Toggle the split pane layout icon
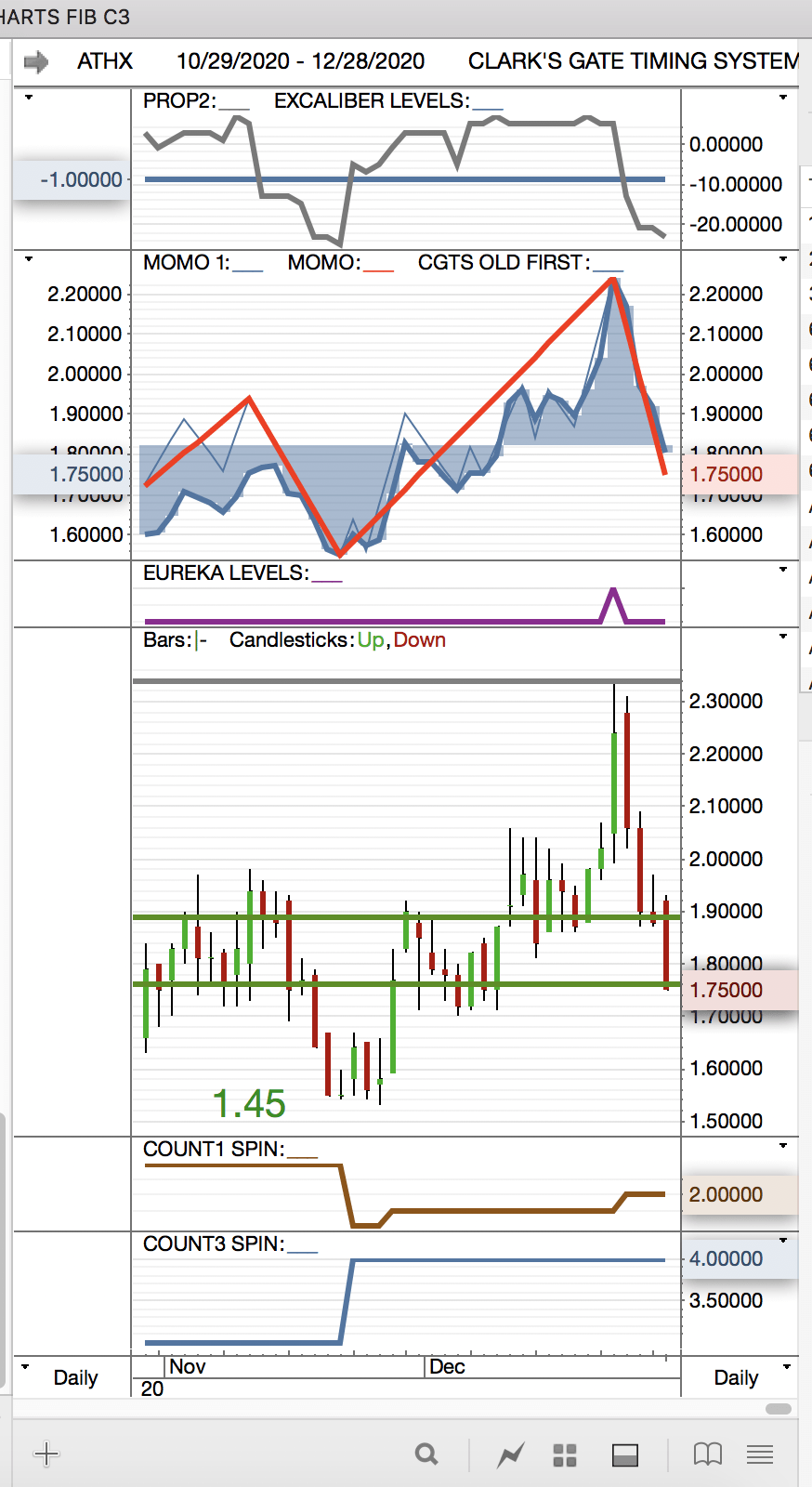This screenshot has width=812, height=1487. [625, 1454]
